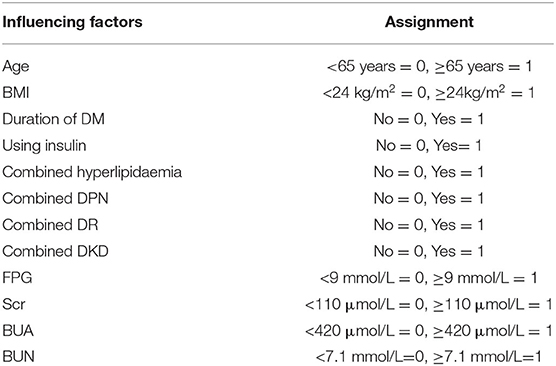This screenshot has width=556, height=366.
Task: Click the Scr row label
Action: coord(14,304)
